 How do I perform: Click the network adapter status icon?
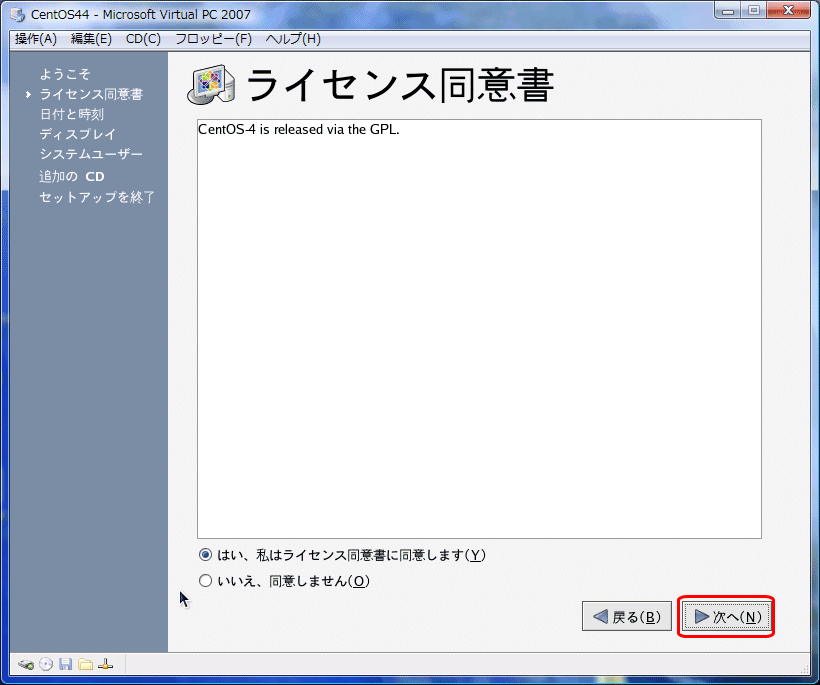pos(105,665)
